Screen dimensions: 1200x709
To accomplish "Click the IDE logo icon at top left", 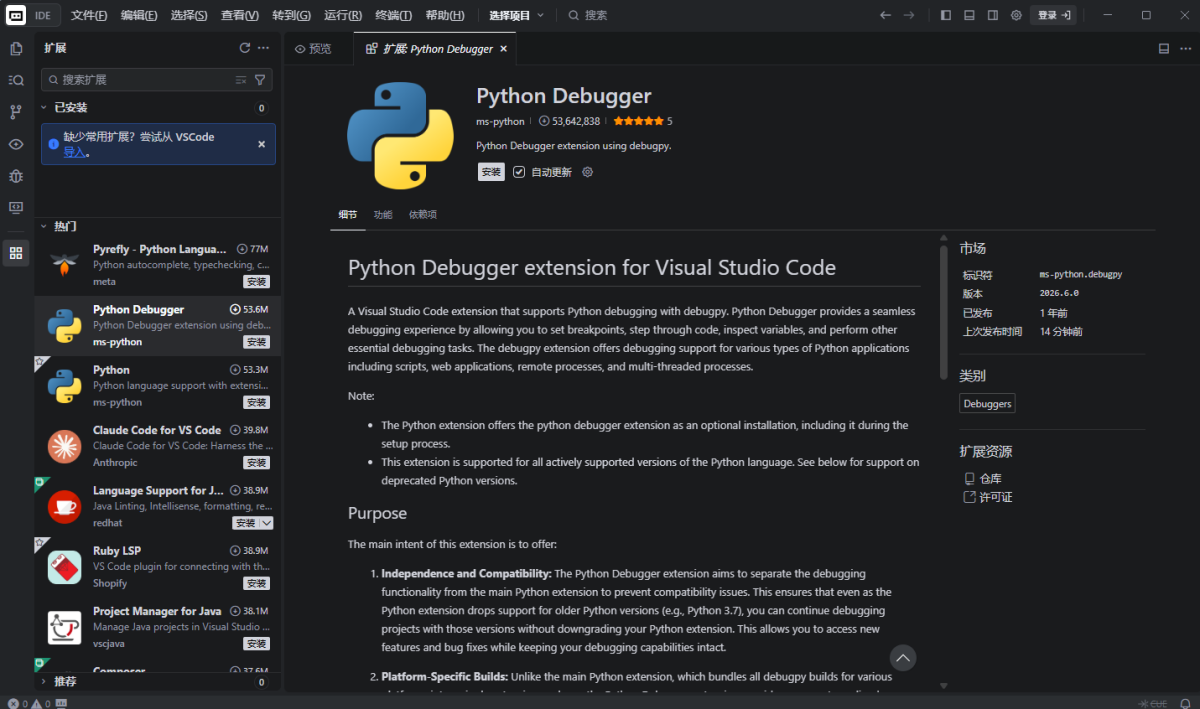I will point(16,15).
